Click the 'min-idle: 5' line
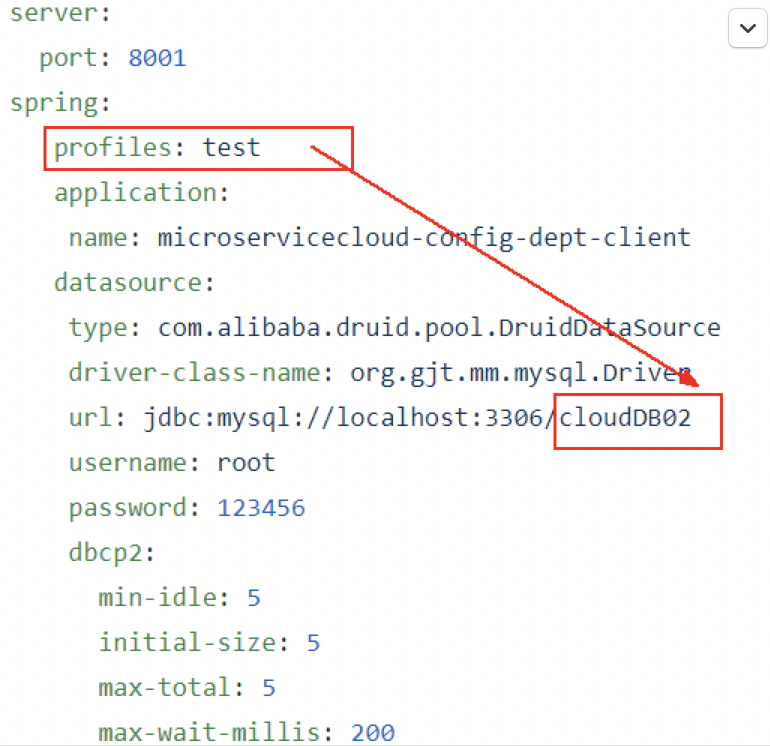This screenshot has width=770, height=746. tap(180, 598)
